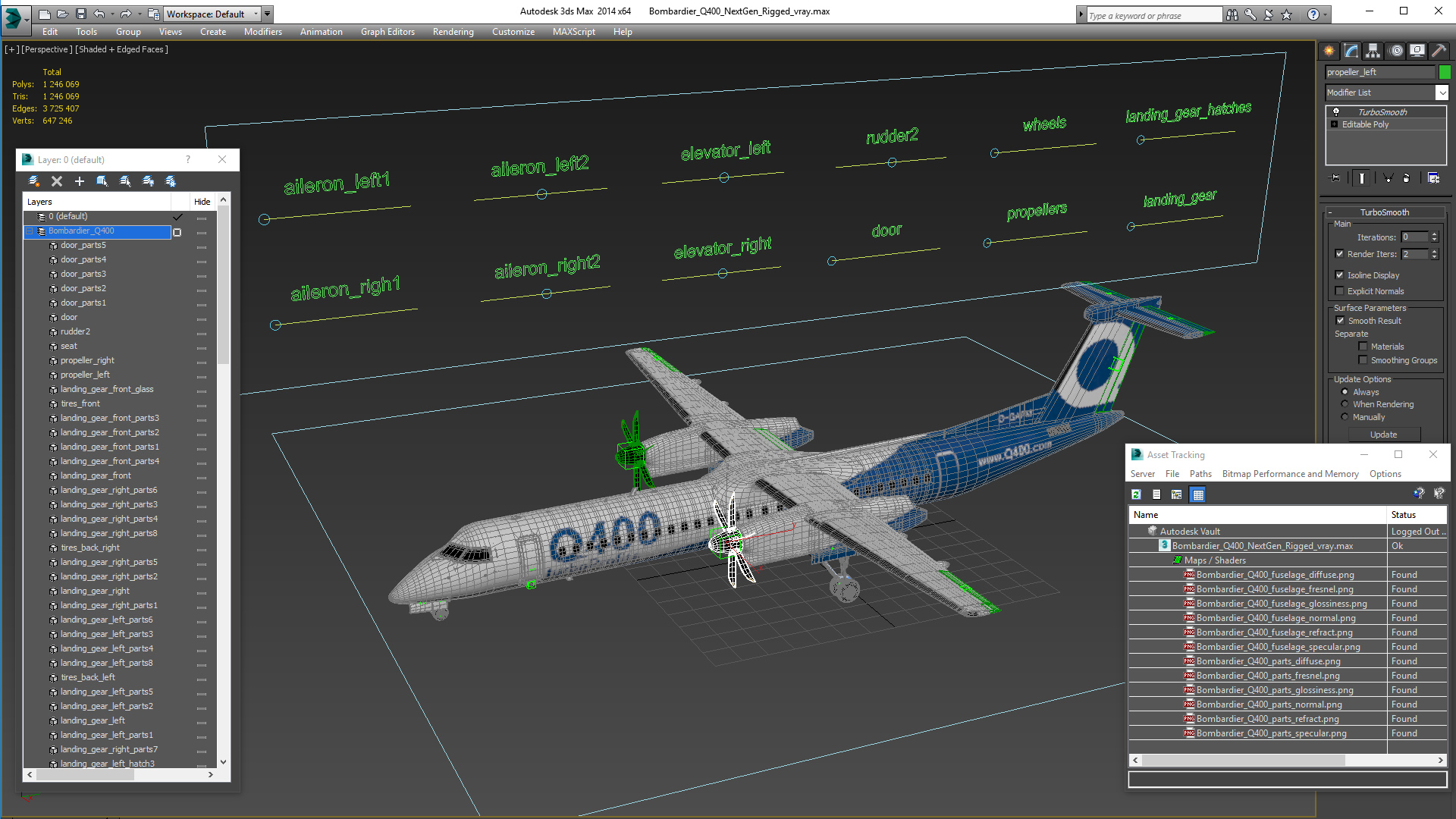Click the New Scene icon
This screenshot has width=1456, height=819.
[44, 14]
